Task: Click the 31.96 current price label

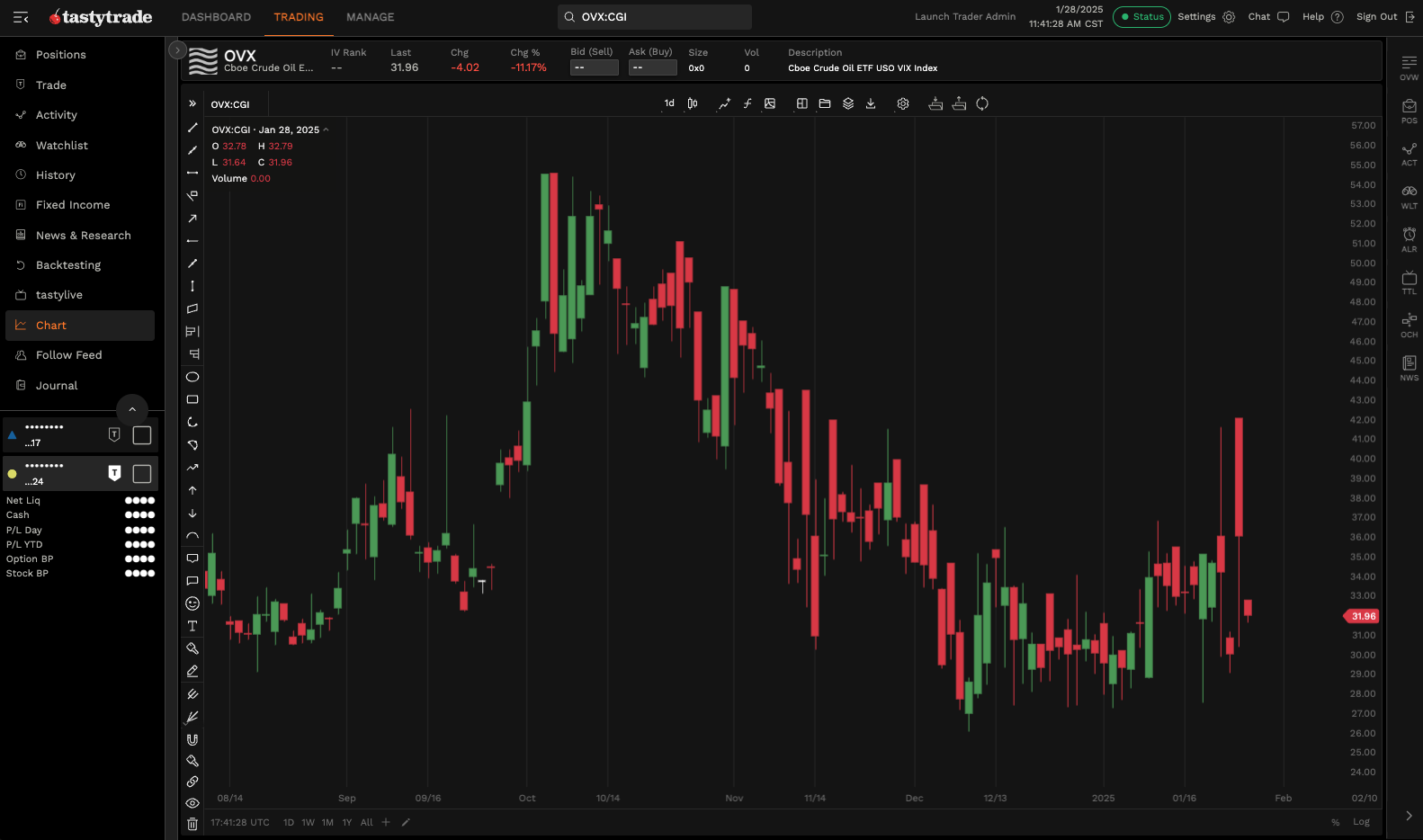Action: (x=1363, y=616)
